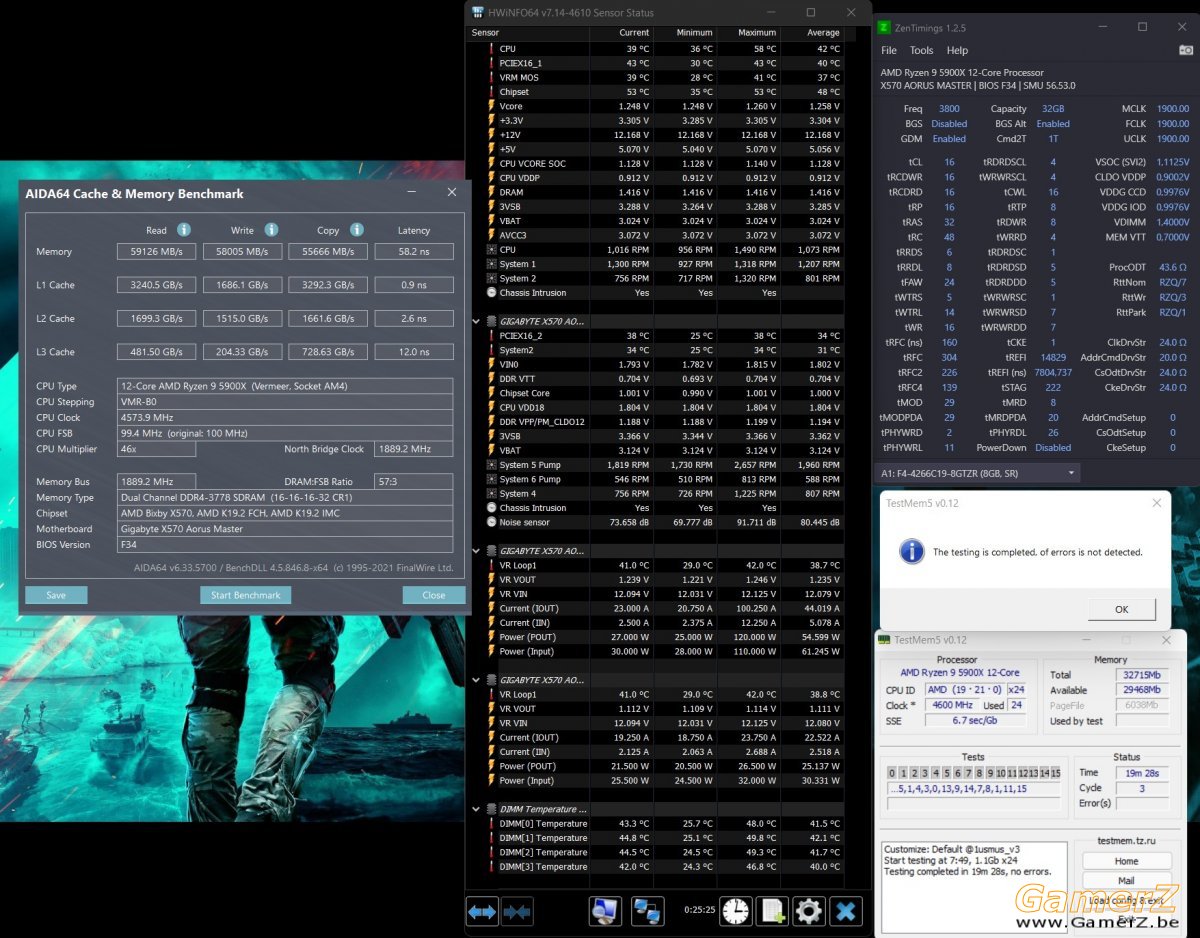Viewport: 1200px width, 938px height.
Task: Open the Tools menu in ZenTimings
Action: (x=922, y=50)
